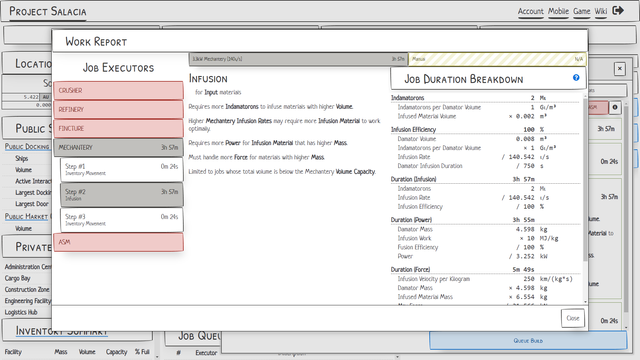Click the Mass column header in Inventory
This screenshot has width=640, height=360.
(61, 352)
